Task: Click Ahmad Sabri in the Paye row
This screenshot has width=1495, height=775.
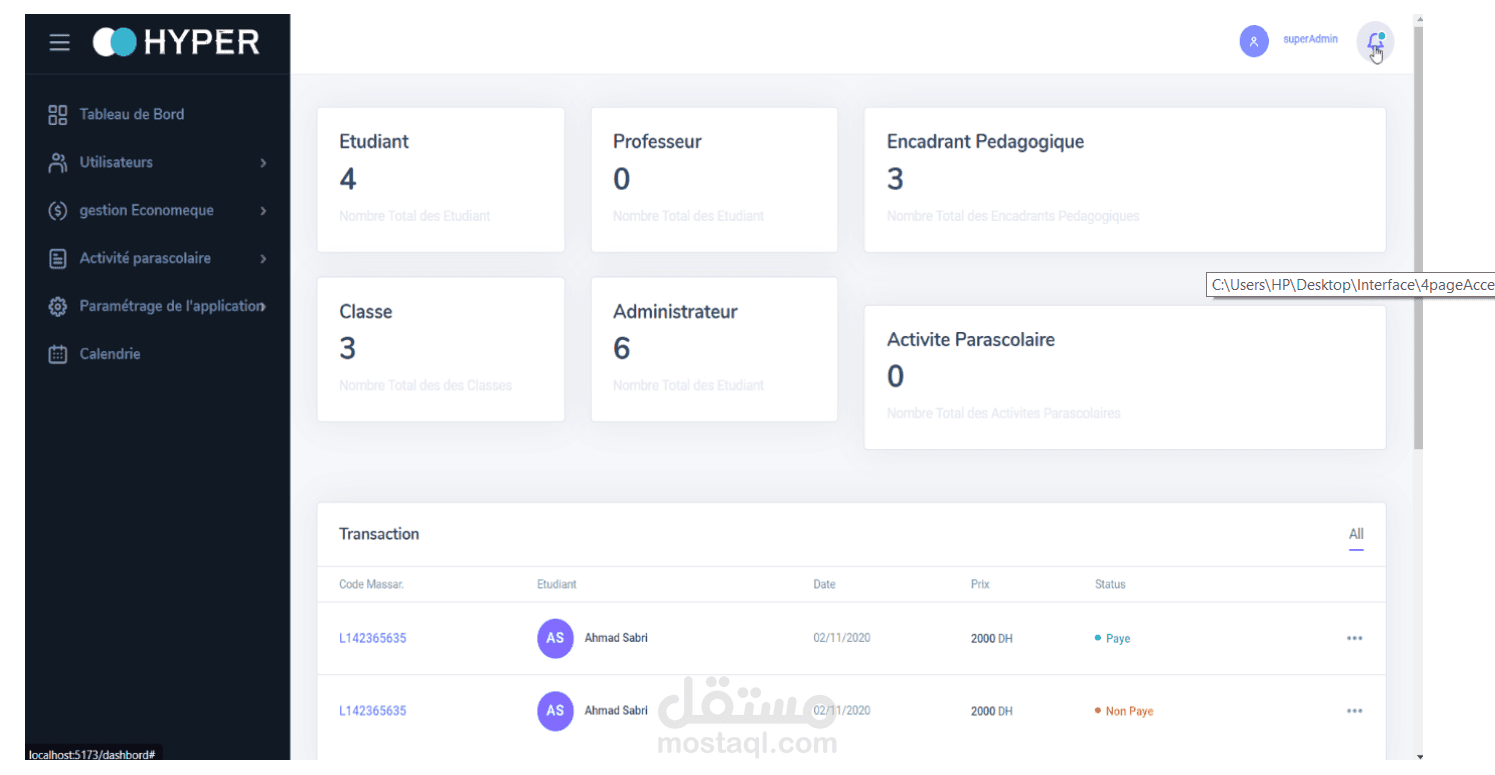Action: pyautogui.click(x=616, y=638)
